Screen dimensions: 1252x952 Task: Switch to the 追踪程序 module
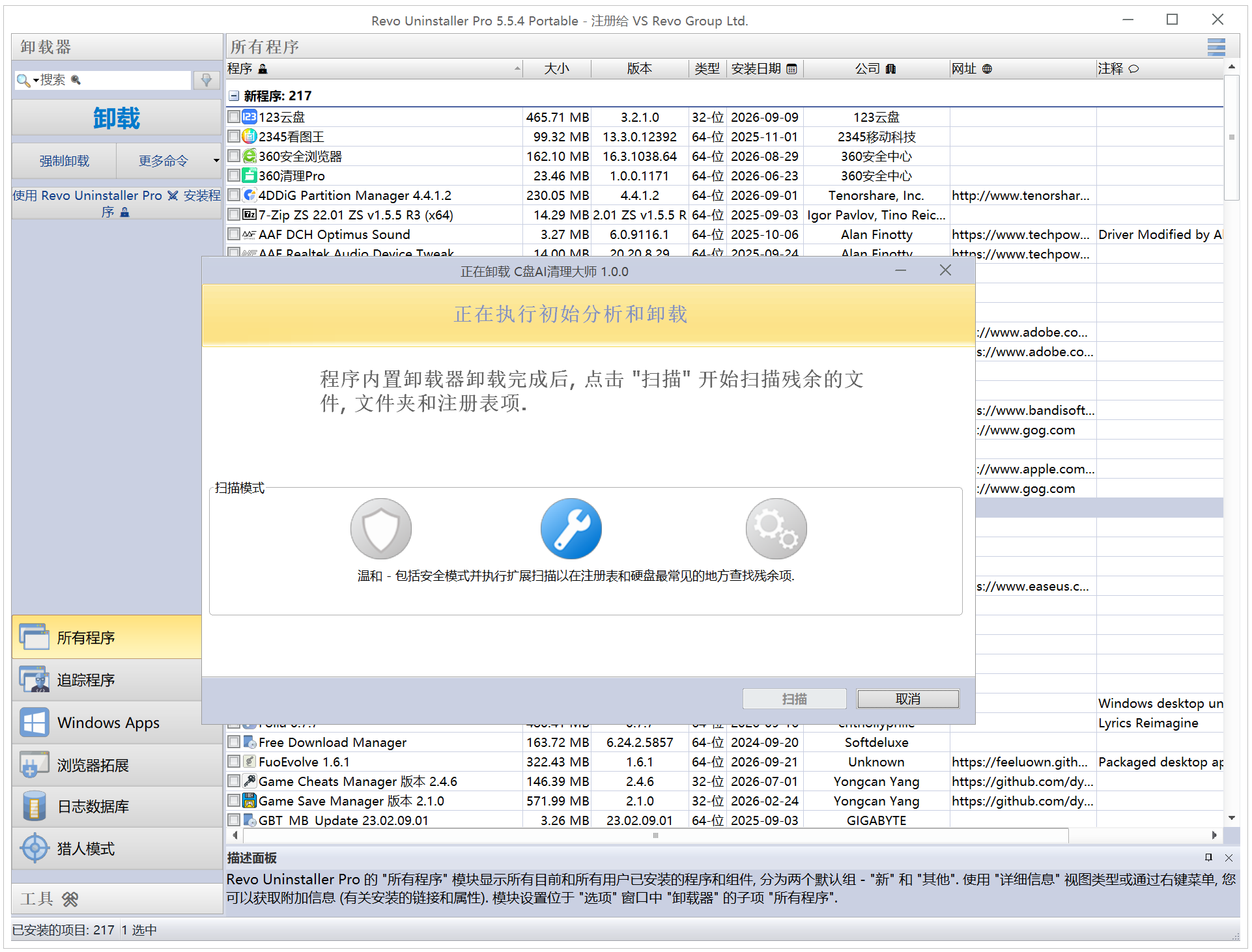click(107, 680)
